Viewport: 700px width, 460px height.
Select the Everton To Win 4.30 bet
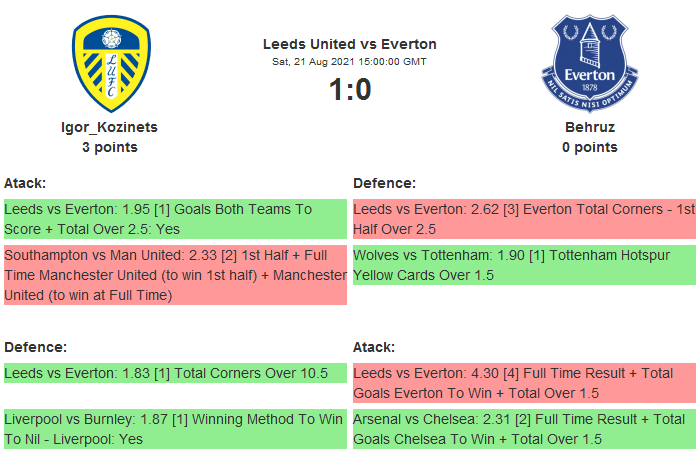pyautogui.click(x=523, y=383)
